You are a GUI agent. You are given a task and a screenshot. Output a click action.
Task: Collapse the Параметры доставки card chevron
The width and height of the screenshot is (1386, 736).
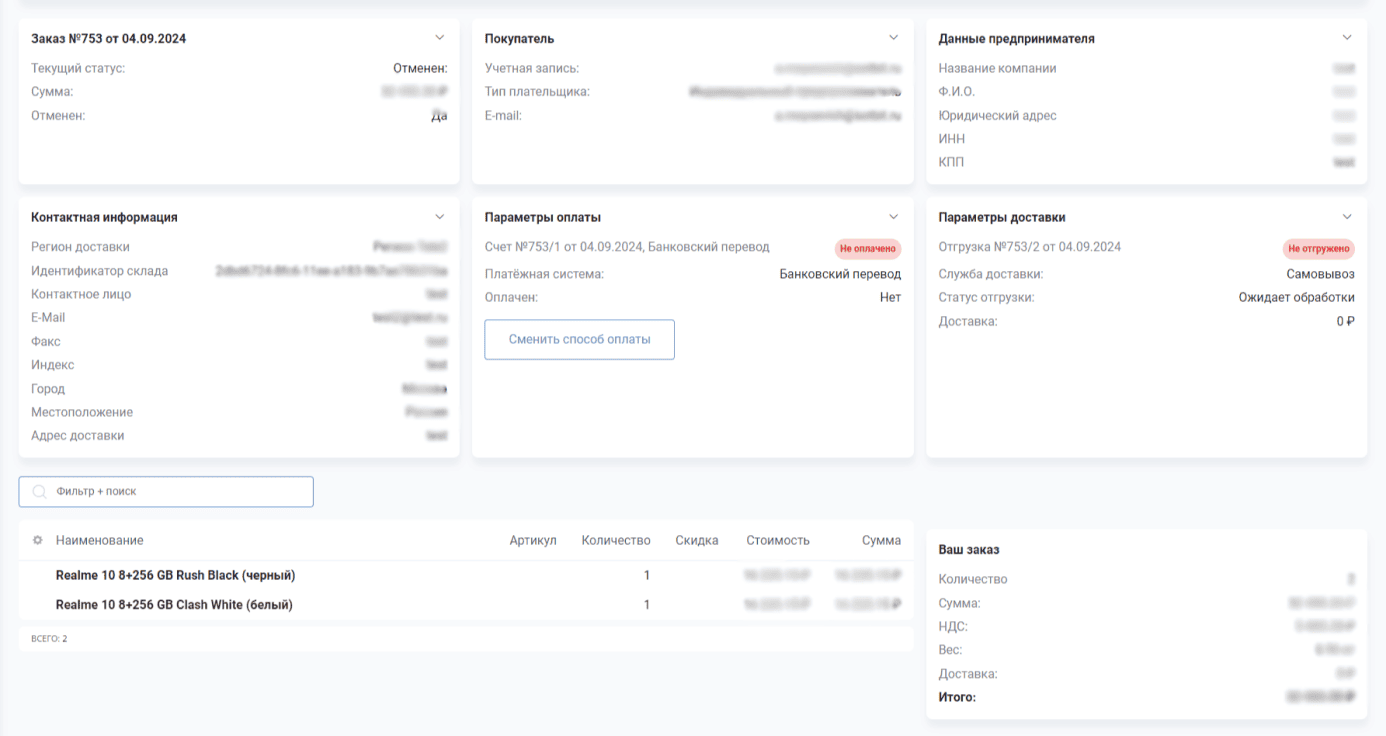point(1347,217)
